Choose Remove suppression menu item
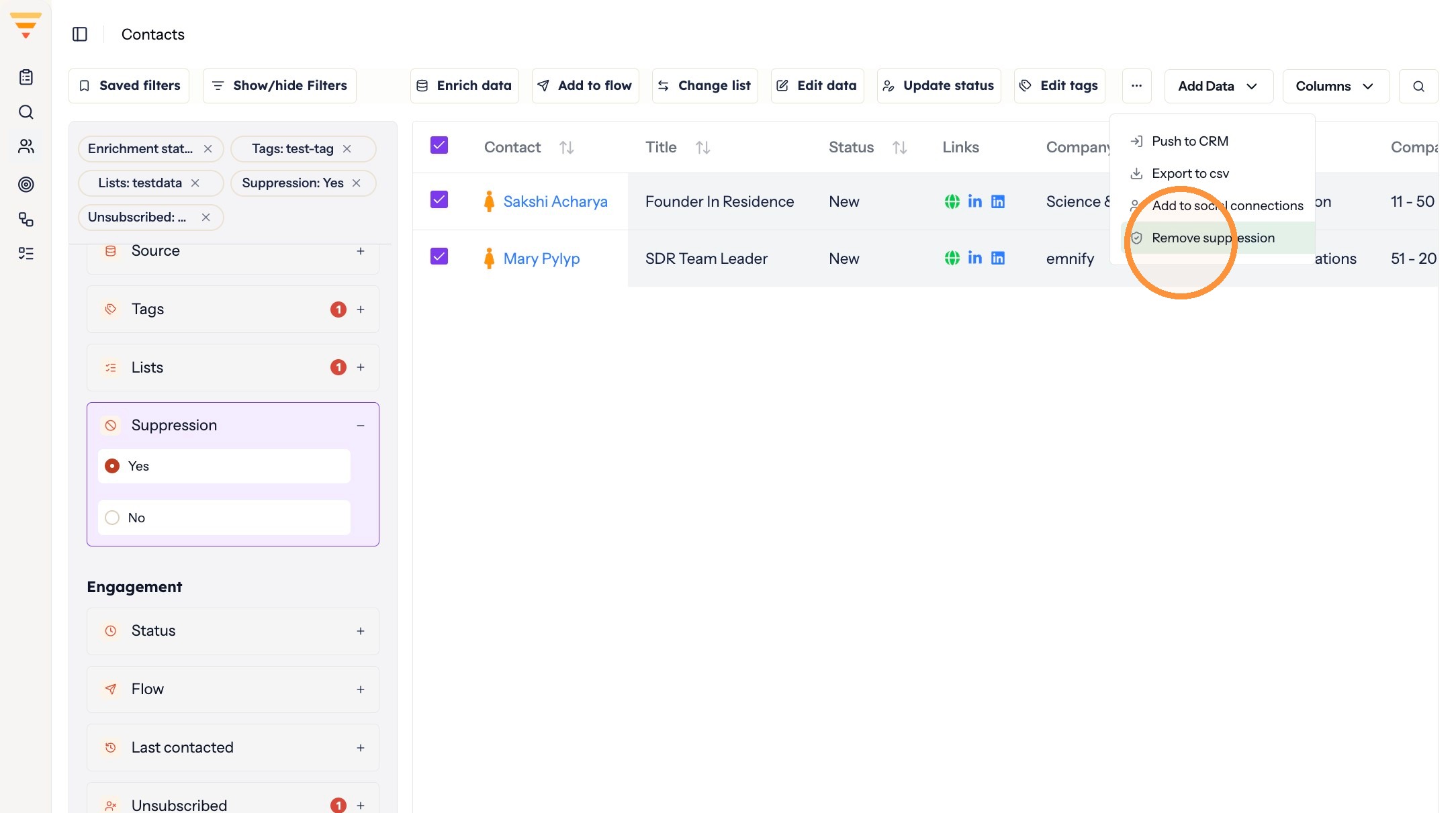Viewport: 1456px width, 813px height. (1218, 238)
